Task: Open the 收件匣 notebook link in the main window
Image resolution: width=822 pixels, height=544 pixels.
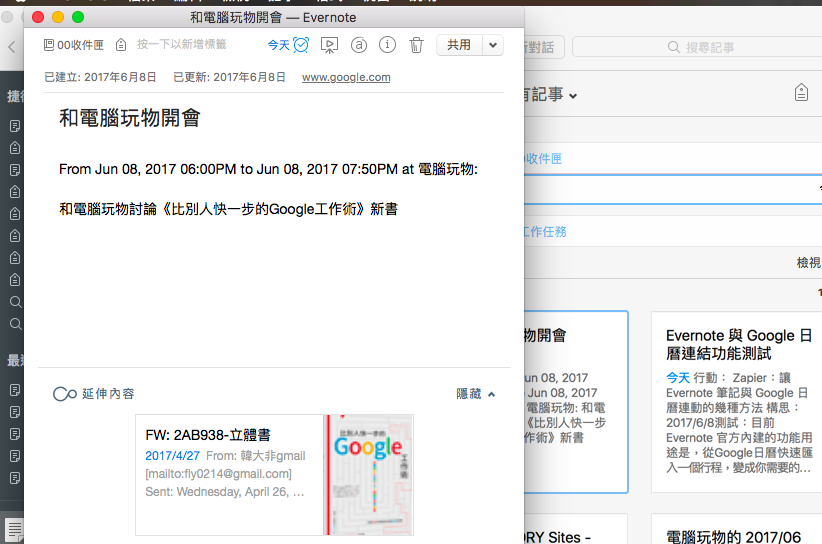Action: [543, 158]
